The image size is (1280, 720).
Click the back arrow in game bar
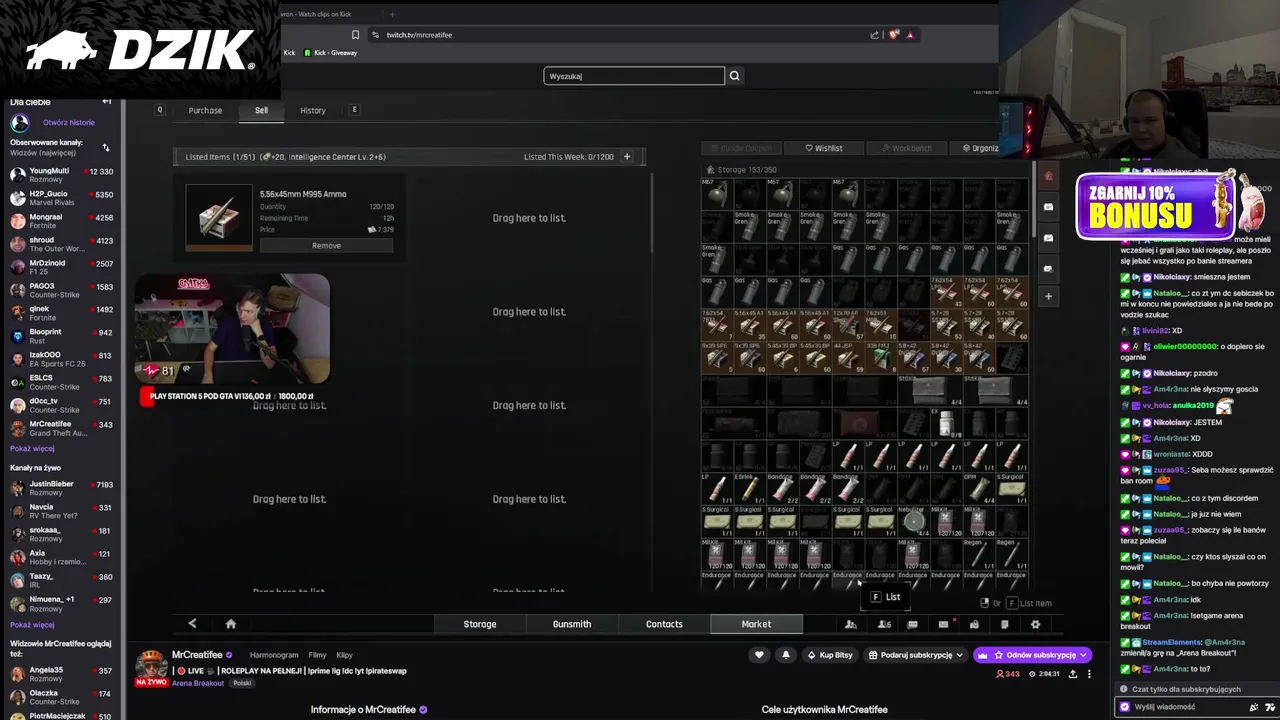192,624
